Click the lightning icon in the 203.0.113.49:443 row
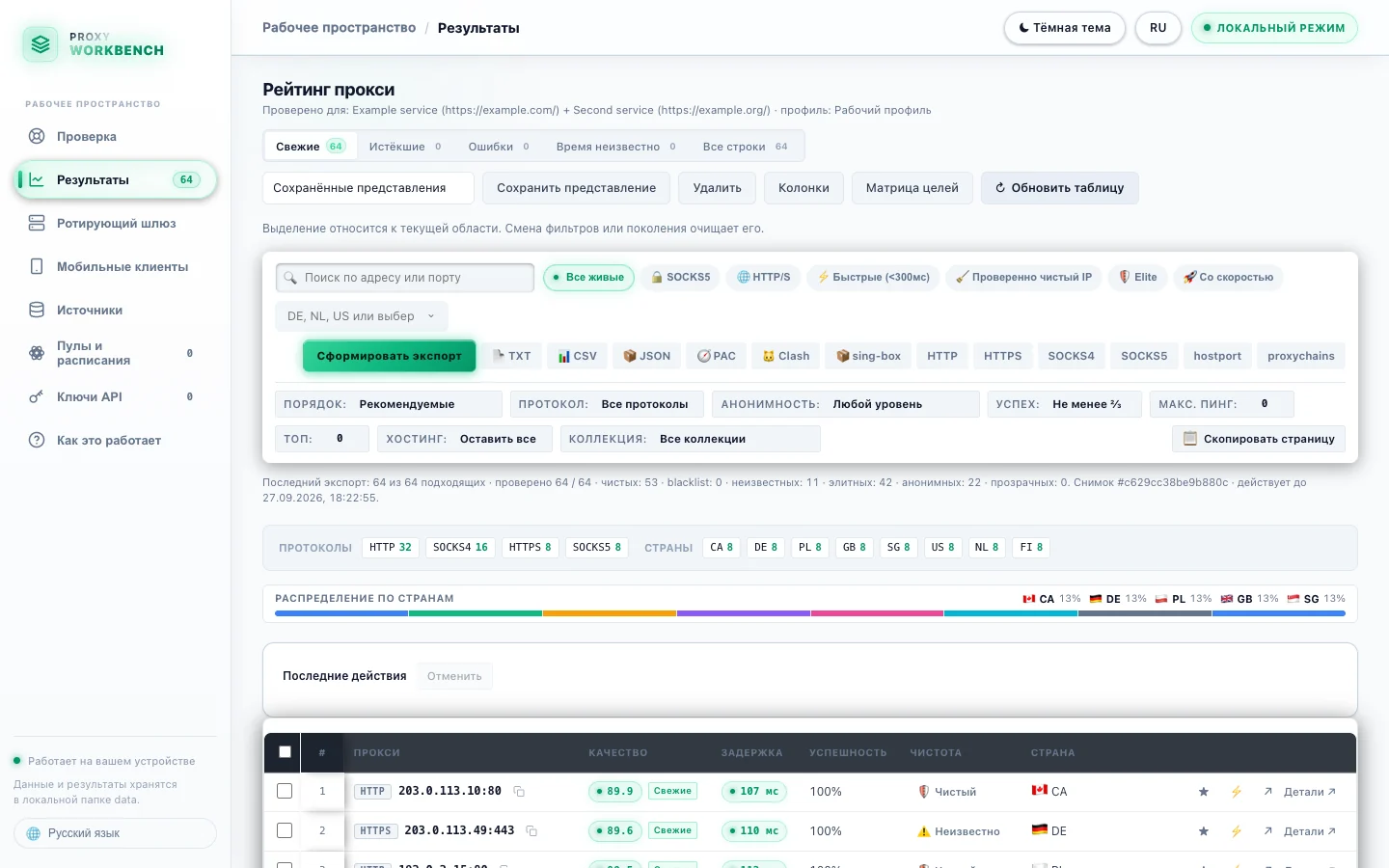Screen dimensions: 1389x868 (1236, 831)
